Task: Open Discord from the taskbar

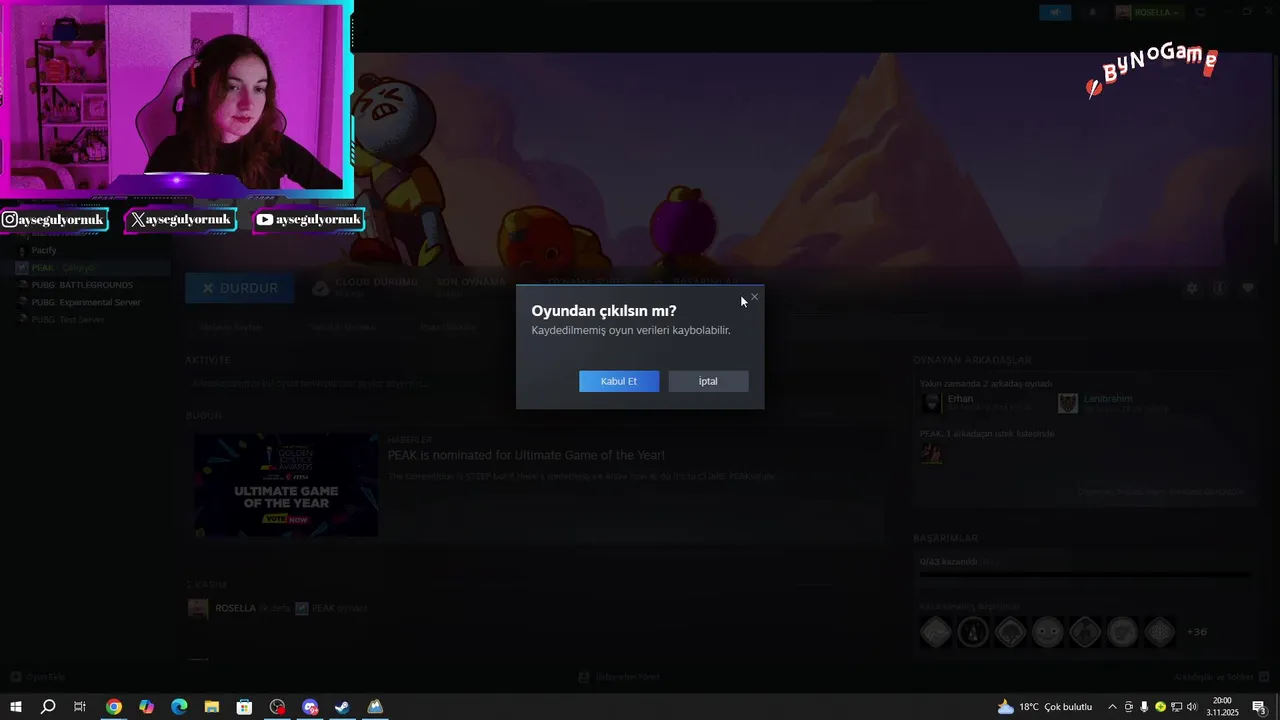Action: [310, 707]
